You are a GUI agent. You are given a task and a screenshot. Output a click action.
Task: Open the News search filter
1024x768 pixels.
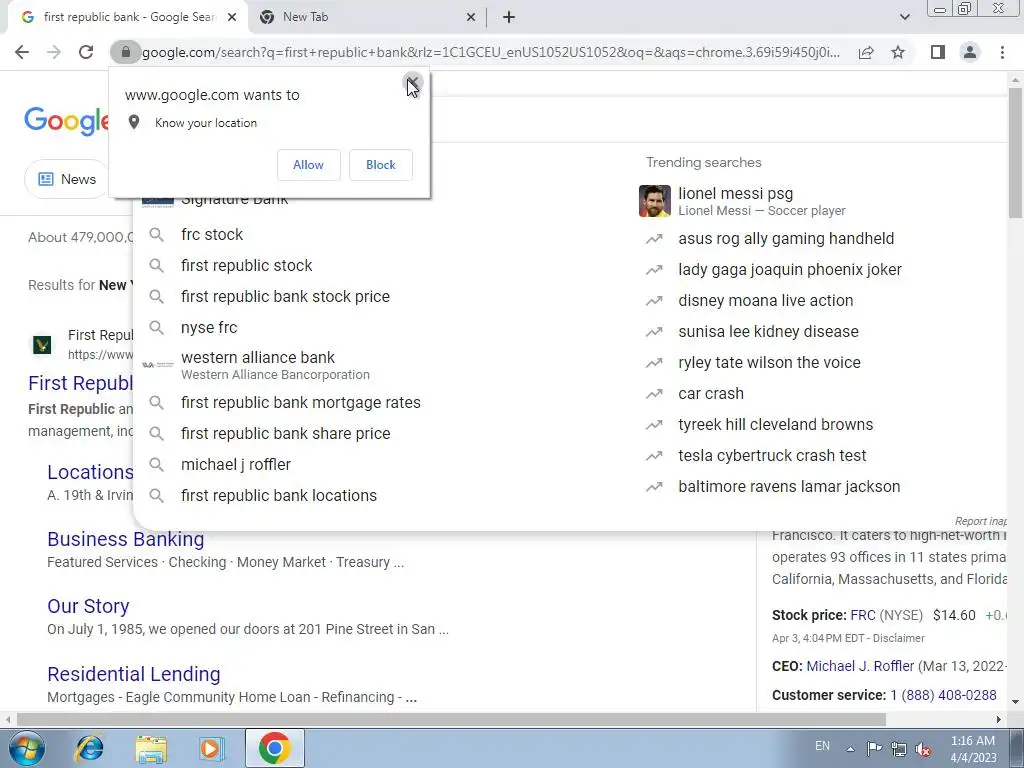pyautogui.click(x=67, y=179)
